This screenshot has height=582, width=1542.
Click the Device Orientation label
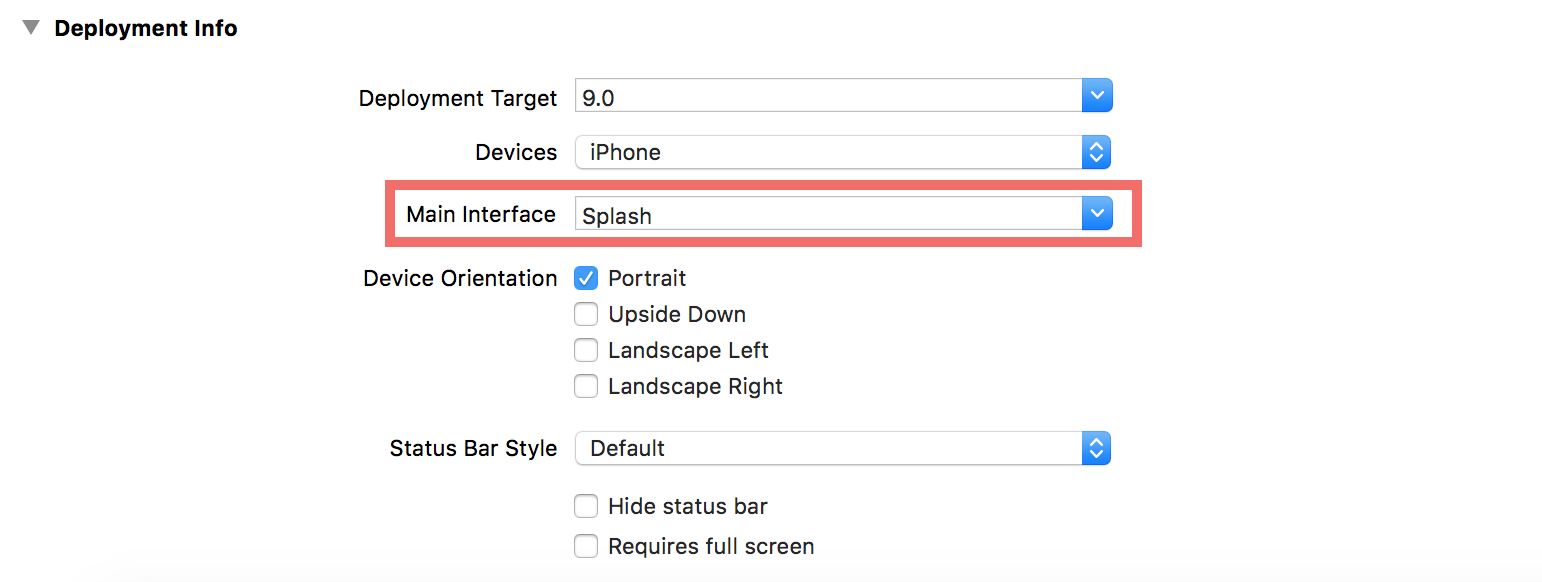point(460,278)
